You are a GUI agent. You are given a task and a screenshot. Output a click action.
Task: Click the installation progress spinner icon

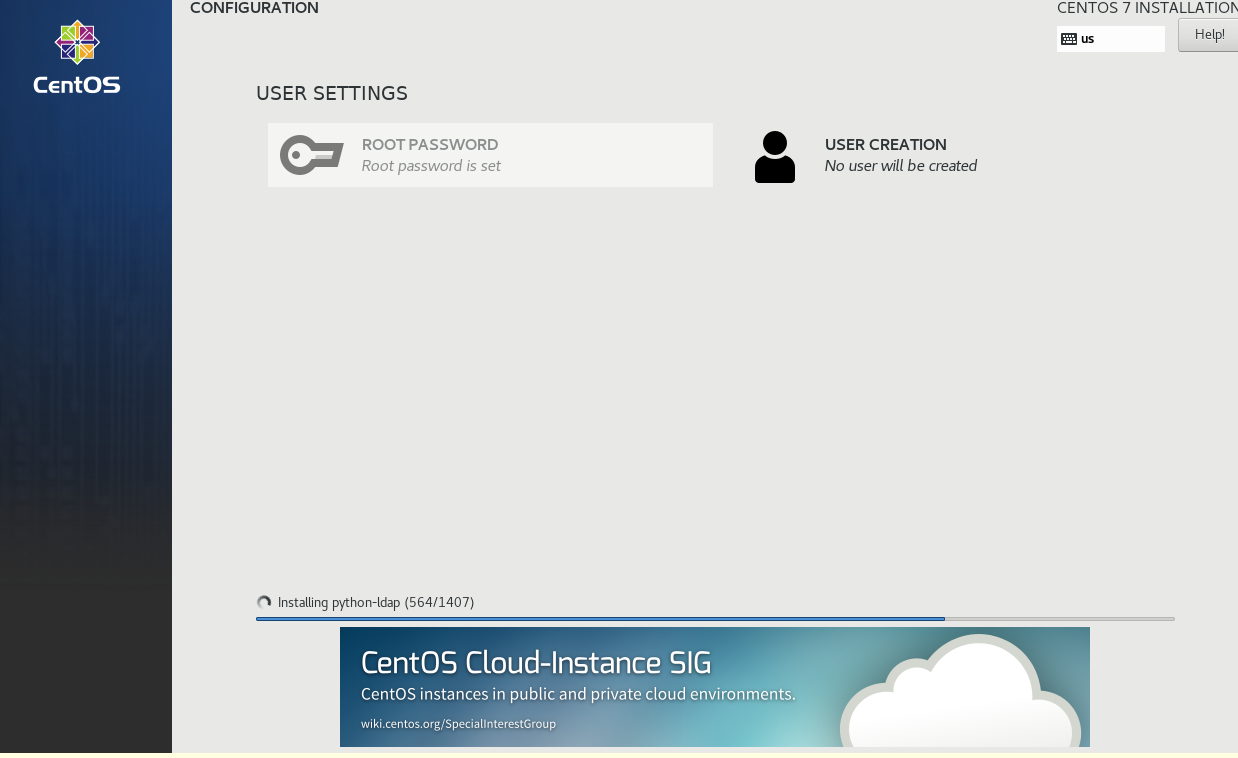(264, 602)
